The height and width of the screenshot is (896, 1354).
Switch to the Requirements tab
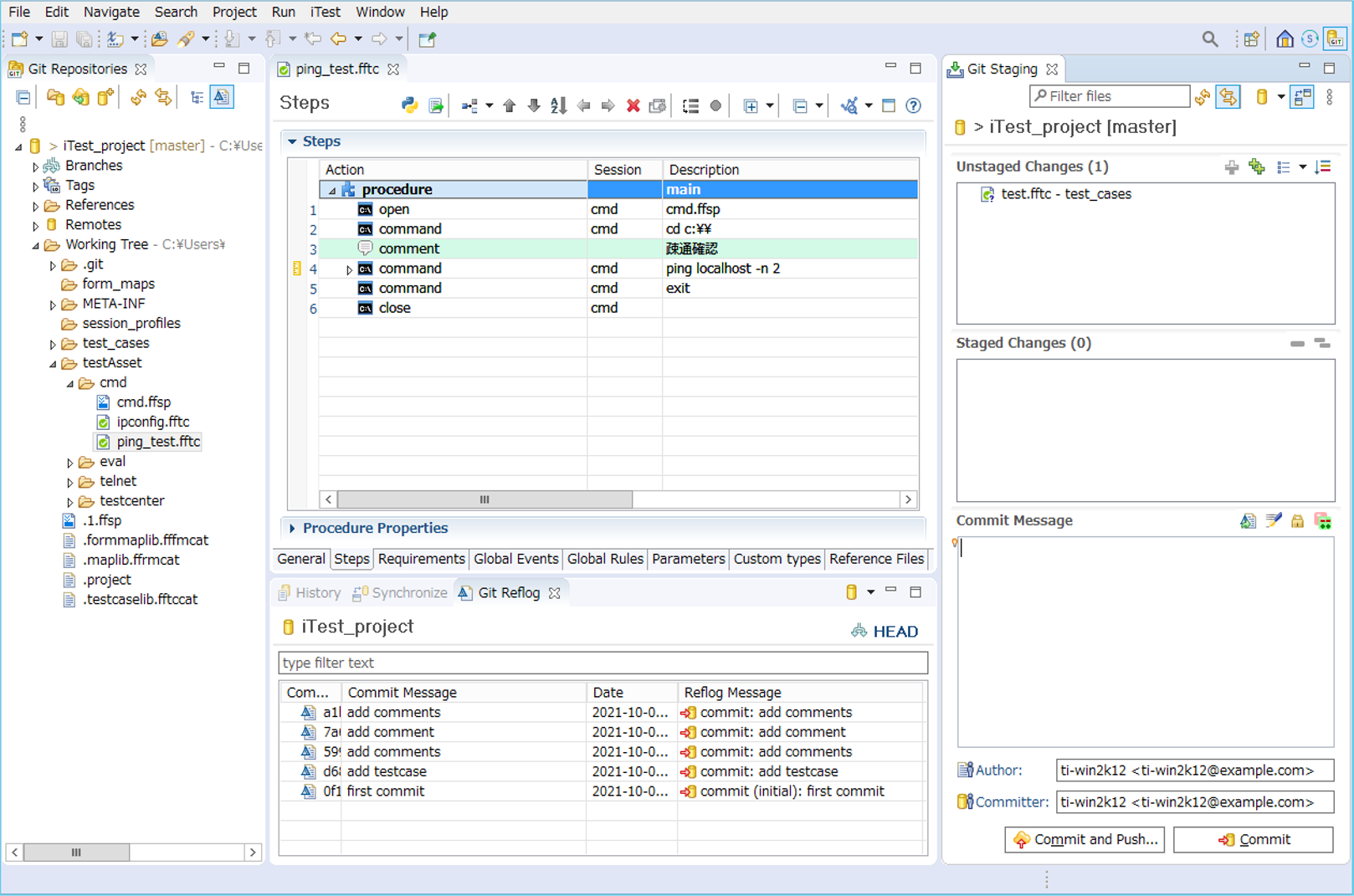pos(421,559)
